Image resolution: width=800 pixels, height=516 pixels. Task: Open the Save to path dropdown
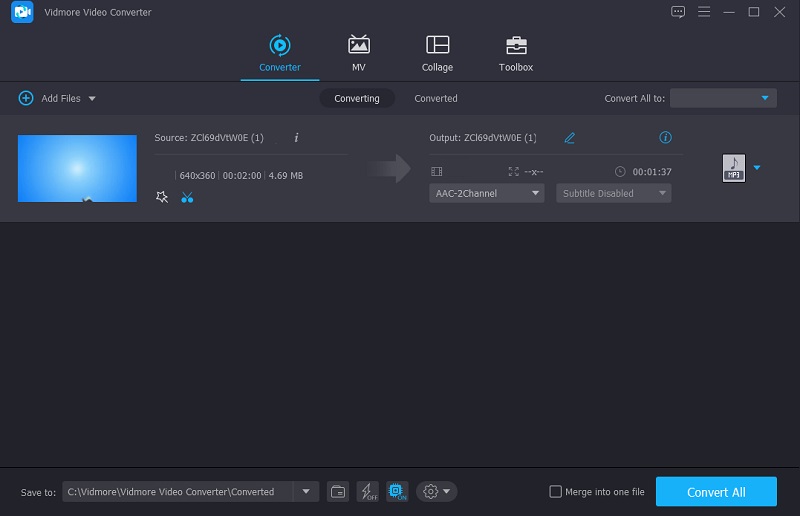(x=306, y=491)
